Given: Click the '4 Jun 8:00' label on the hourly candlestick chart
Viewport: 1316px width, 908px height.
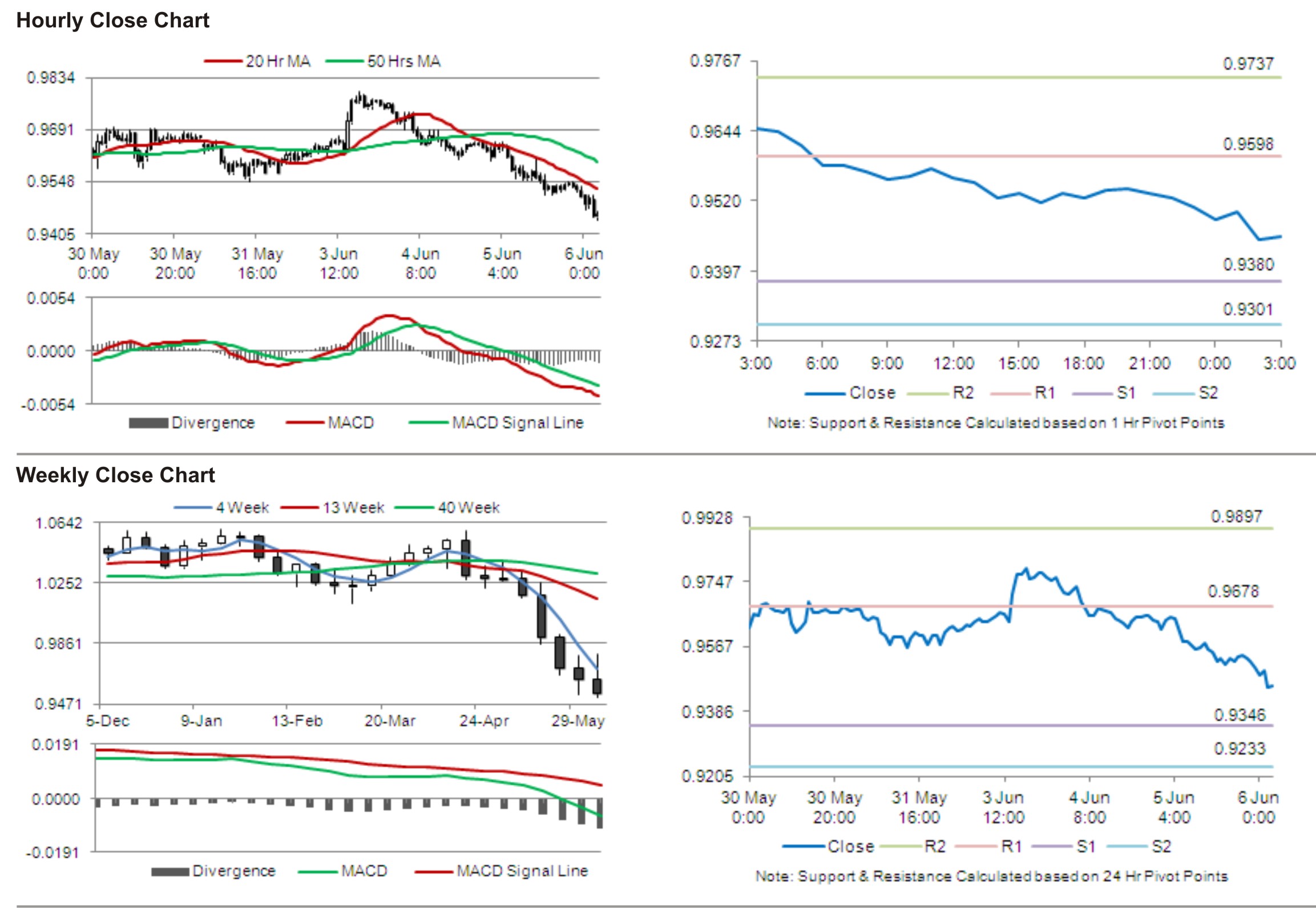Looking at the screenshot, I should (x=421, y=263).
